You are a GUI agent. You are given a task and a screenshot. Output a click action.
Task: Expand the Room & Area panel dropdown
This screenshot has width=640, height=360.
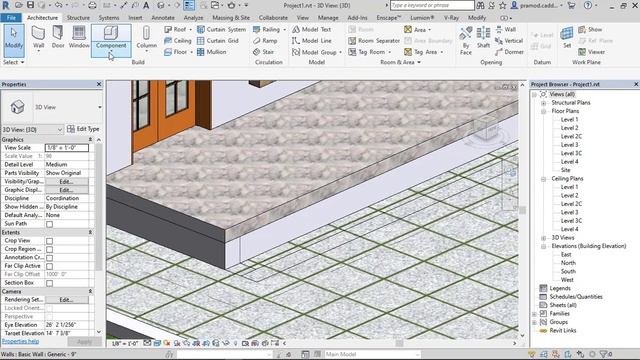click(x=400, y=62)
